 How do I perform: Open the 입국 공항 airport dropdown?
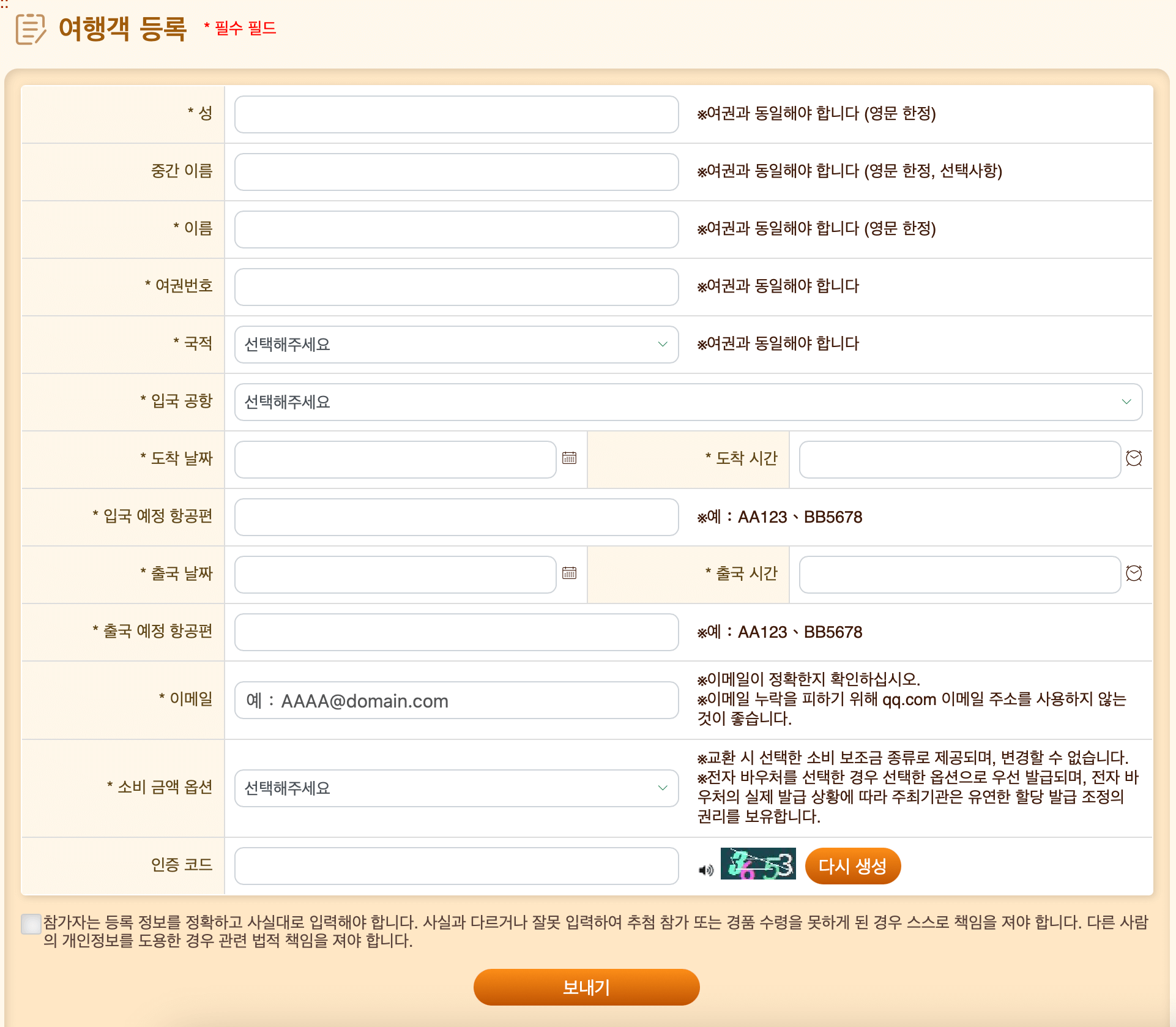tap(688, 402)
